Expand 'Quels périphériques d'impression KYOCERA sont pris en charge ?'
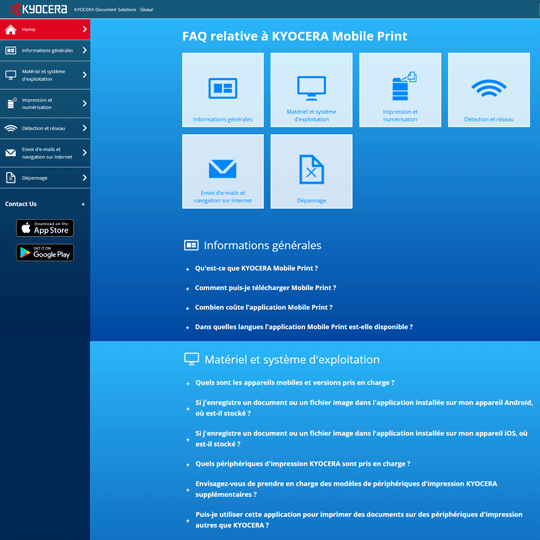 [303, 464]
